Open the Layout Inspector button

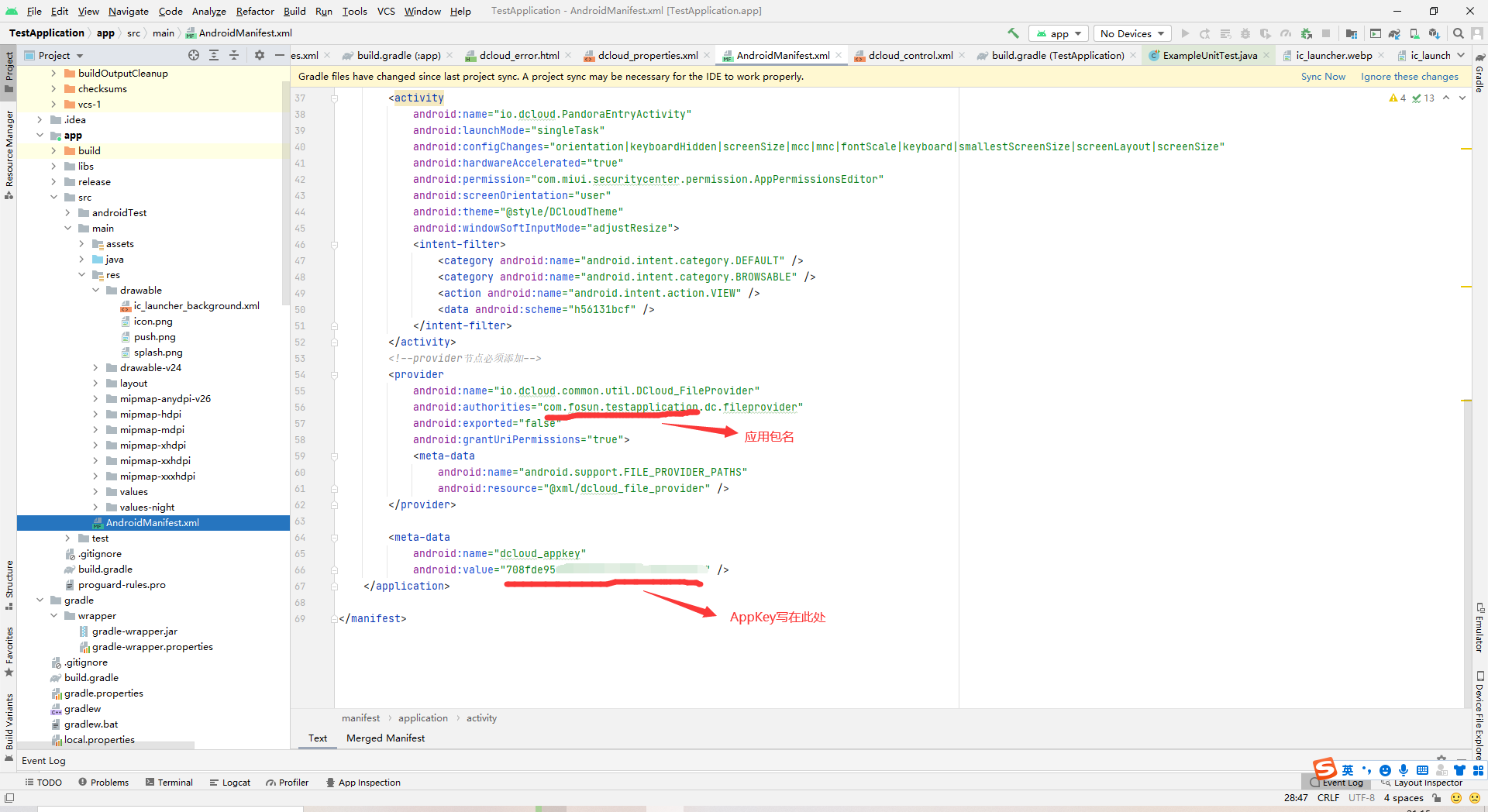pos(1422,783)
